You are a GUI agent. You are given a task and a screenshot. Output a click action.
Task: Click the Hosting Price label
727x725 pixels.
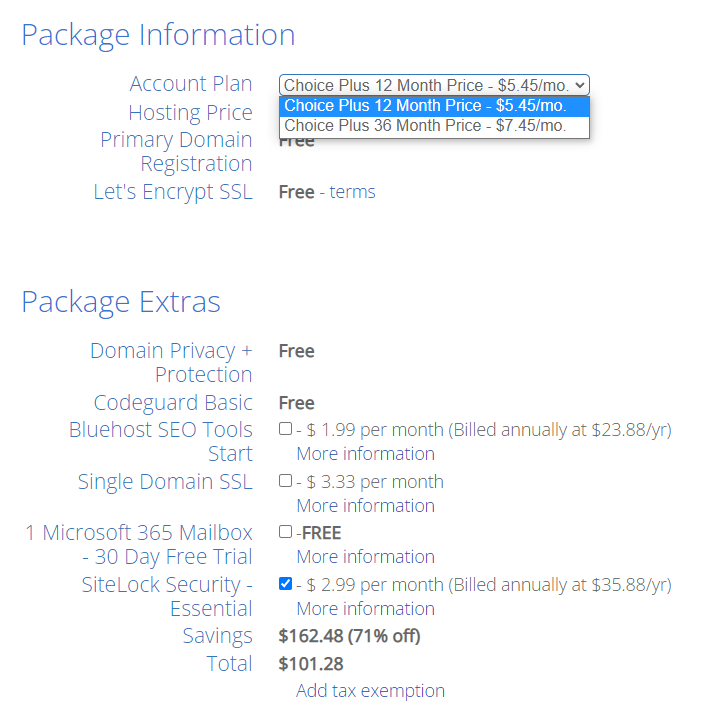(191, 113)
